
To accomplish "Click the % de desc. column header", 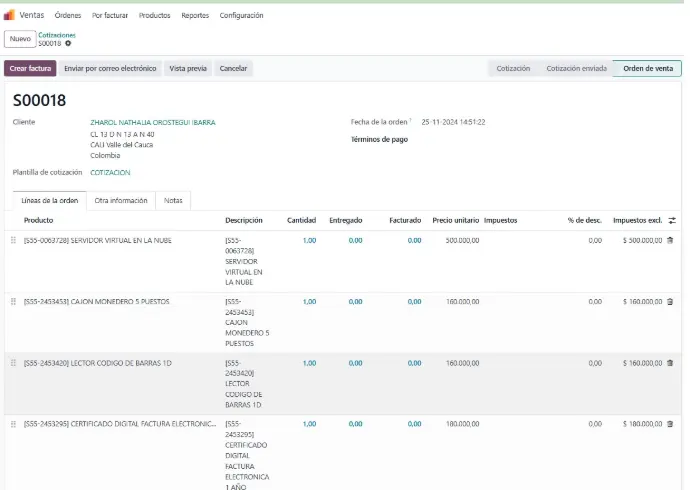I will pyautogui.click(x=584, y=220).
